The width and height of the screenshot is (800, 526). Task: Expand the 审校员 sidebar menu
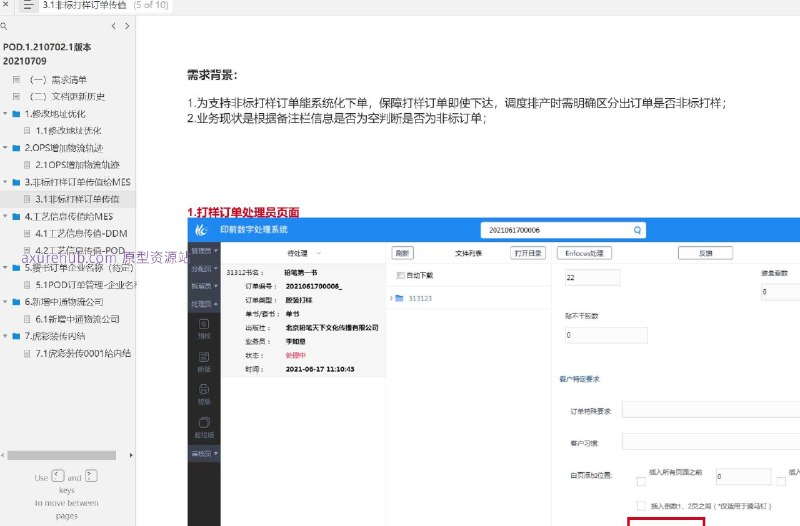[204, 454]
